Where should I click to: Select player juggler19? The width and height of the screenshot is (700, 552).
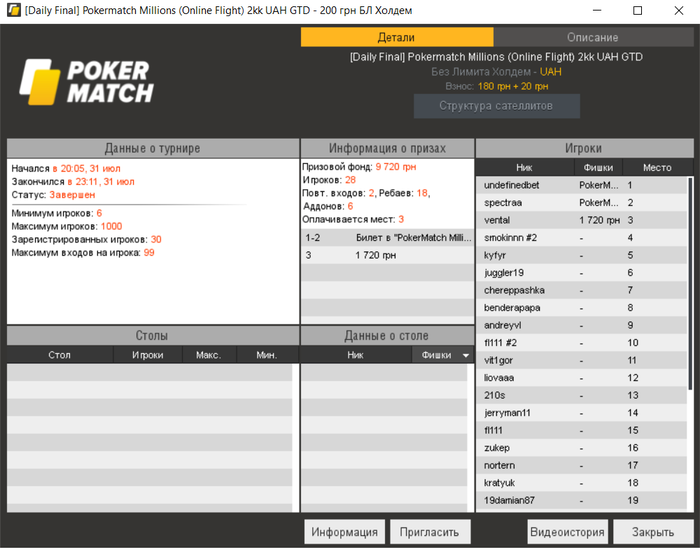point(581,272)
